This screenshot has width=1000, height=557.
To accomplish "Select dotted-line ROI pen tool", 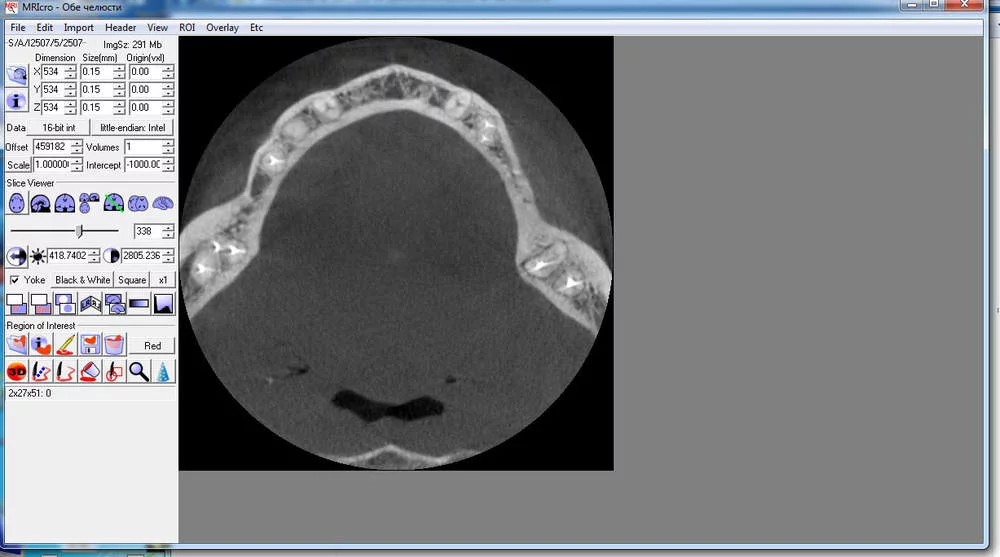I will coord(41,371).
